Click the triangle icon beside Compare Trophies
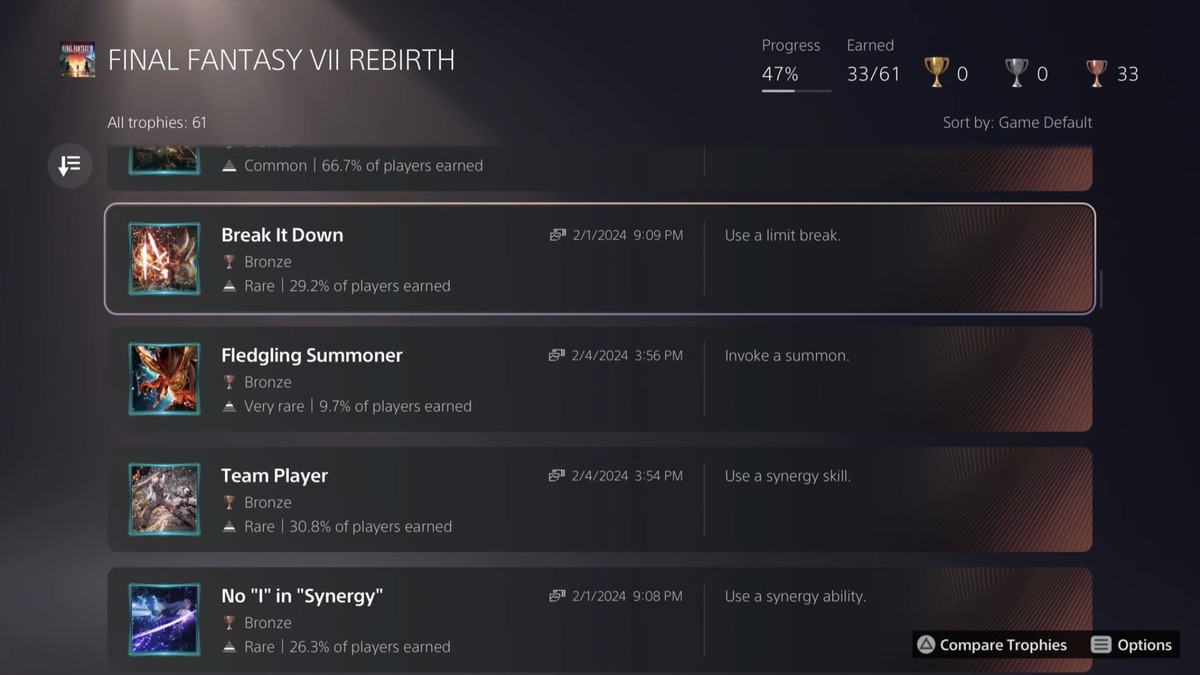Viewport: 1200px width, 675px height. tap(927, 645)
